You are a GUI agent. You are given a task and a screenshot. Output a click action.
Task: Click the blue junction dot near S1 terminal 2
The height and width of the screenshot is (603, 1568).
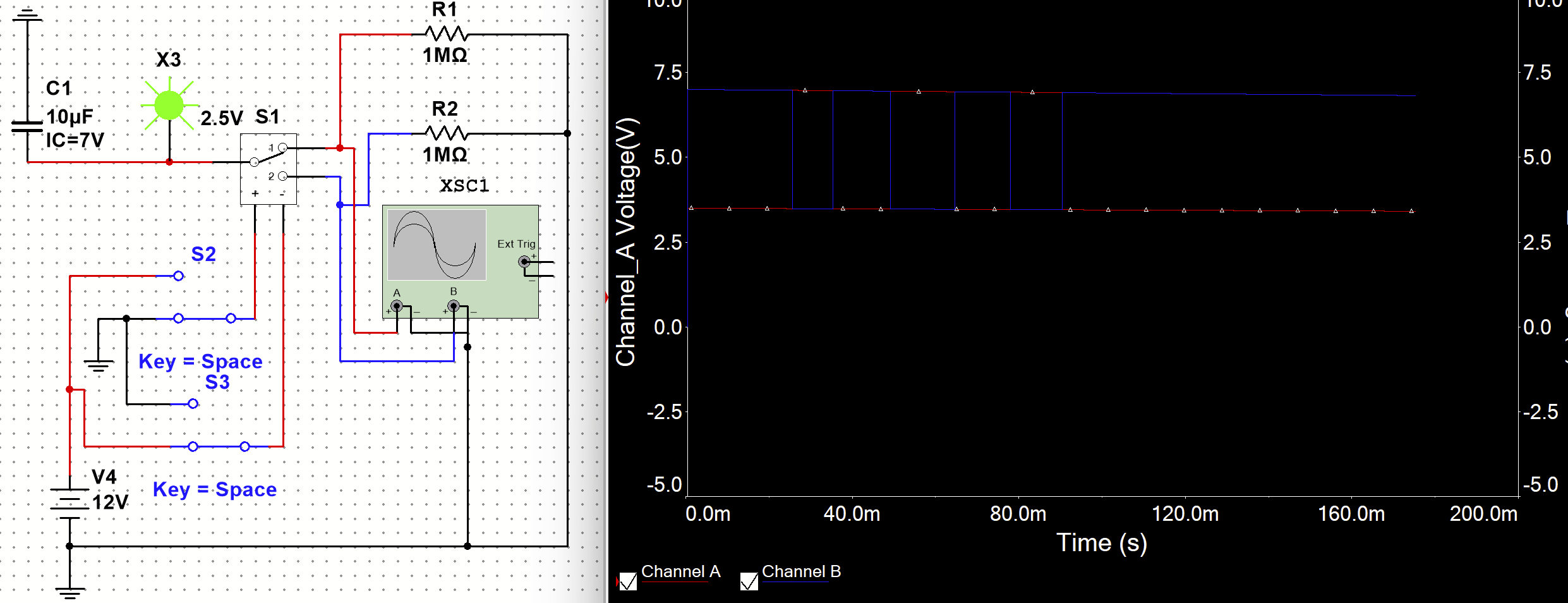[x=340, y=205]
